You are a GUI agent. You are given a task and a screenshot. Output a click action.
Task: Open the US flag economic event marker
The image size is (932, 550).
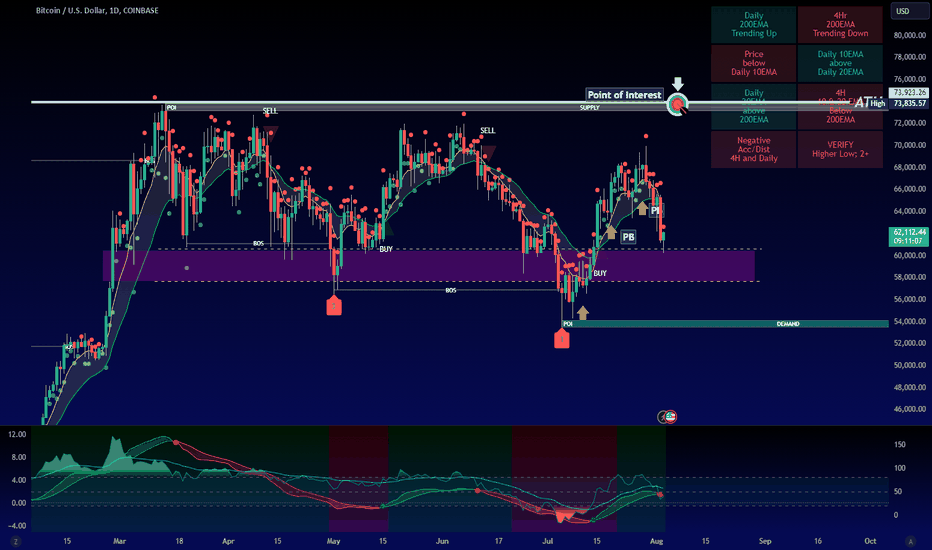coord(671,417)
